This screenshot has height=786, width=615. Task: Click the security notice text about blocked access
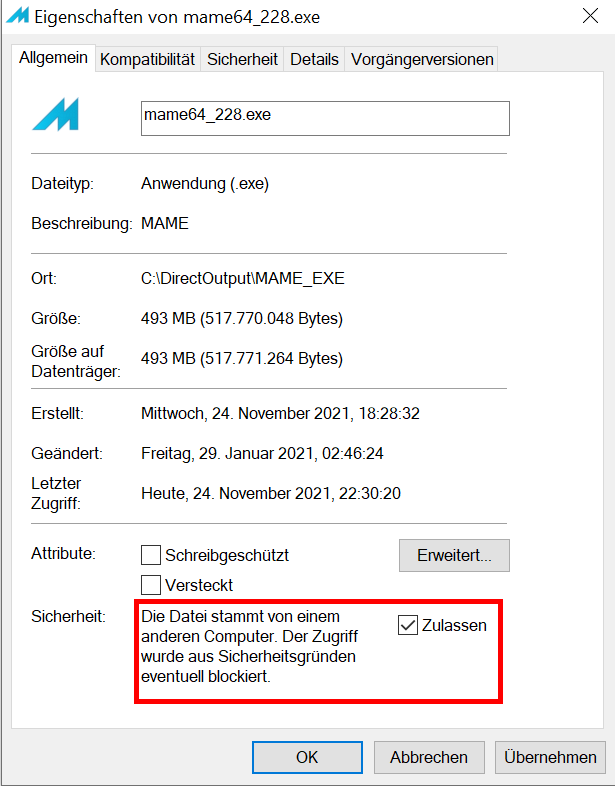pos(249,646)
